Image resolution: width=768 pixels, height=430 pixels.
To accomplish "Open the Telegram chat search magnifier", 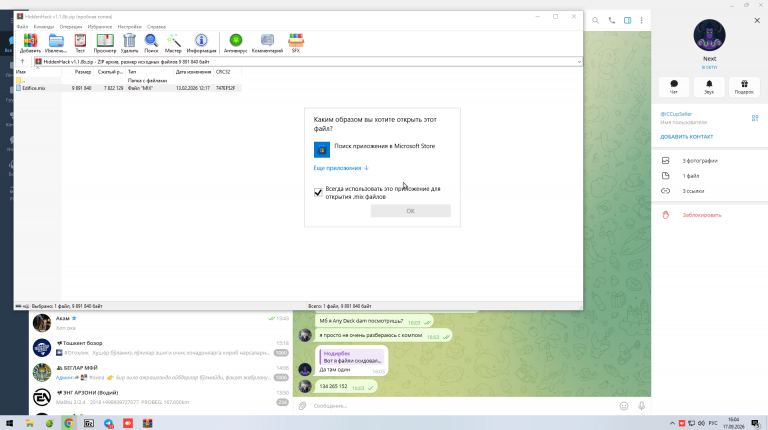I will click(x=596, y=21).
